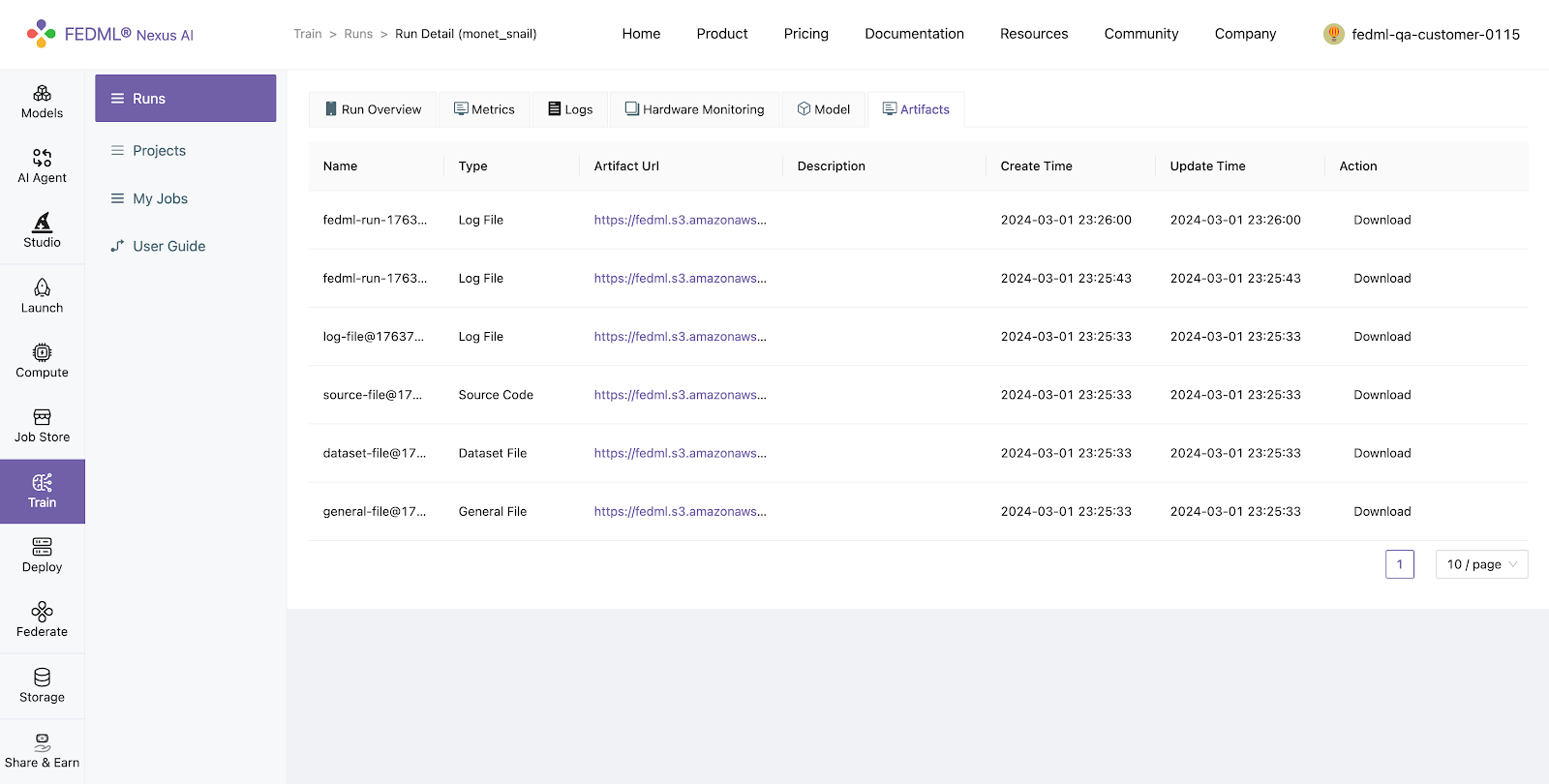This screenshot has width=1549, height=784.
Task: Open the Documentation menu item
Action: [914, 34]
